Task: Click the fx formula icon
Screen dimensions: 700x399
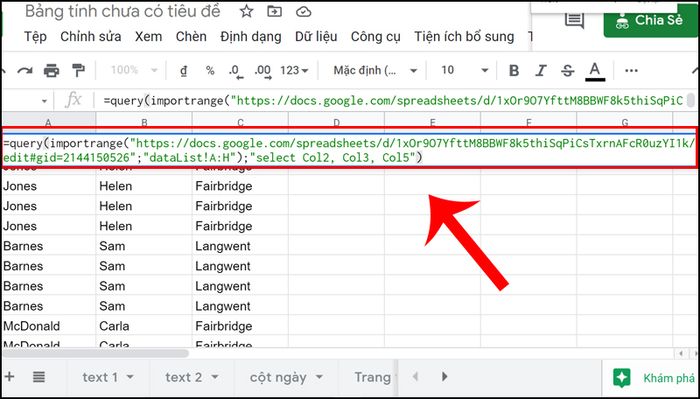Action: [74, 100]
